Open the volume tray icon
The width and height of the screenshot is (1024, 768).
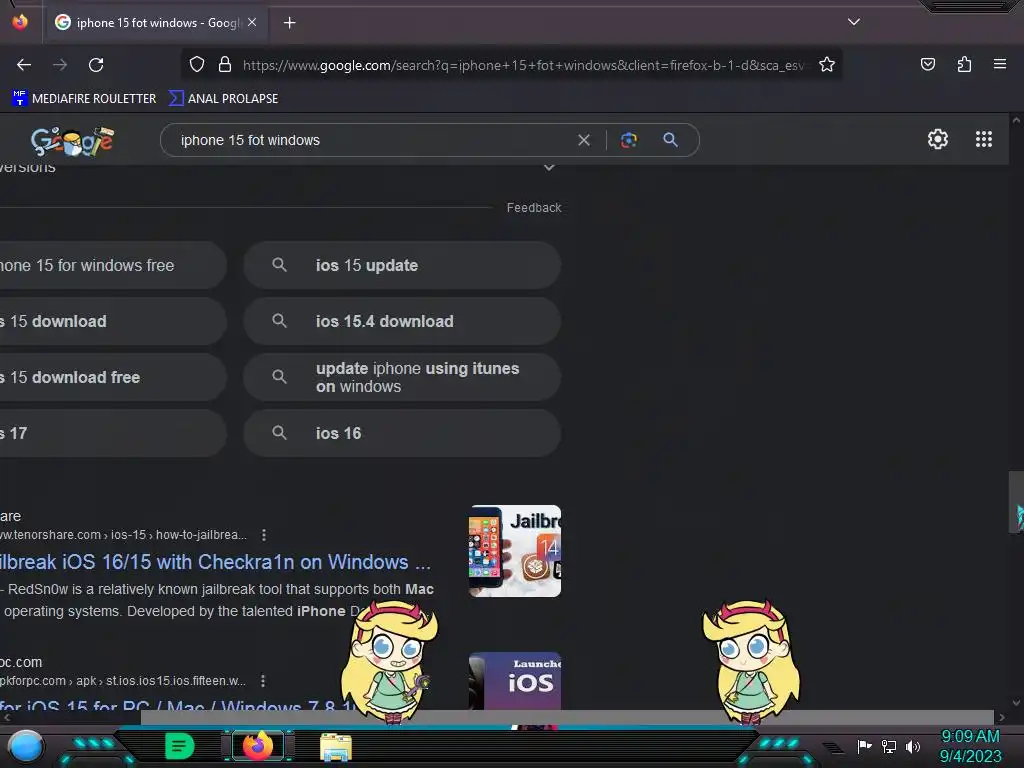(912, 746)
